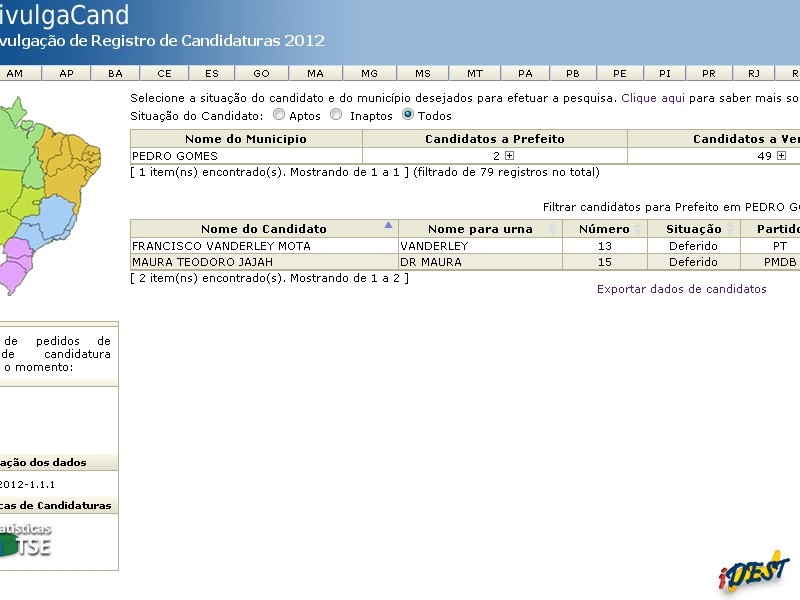Viewport: 800px width, 600px height.
Task: Switch to the MT state tab
Action: click(475, 73)
